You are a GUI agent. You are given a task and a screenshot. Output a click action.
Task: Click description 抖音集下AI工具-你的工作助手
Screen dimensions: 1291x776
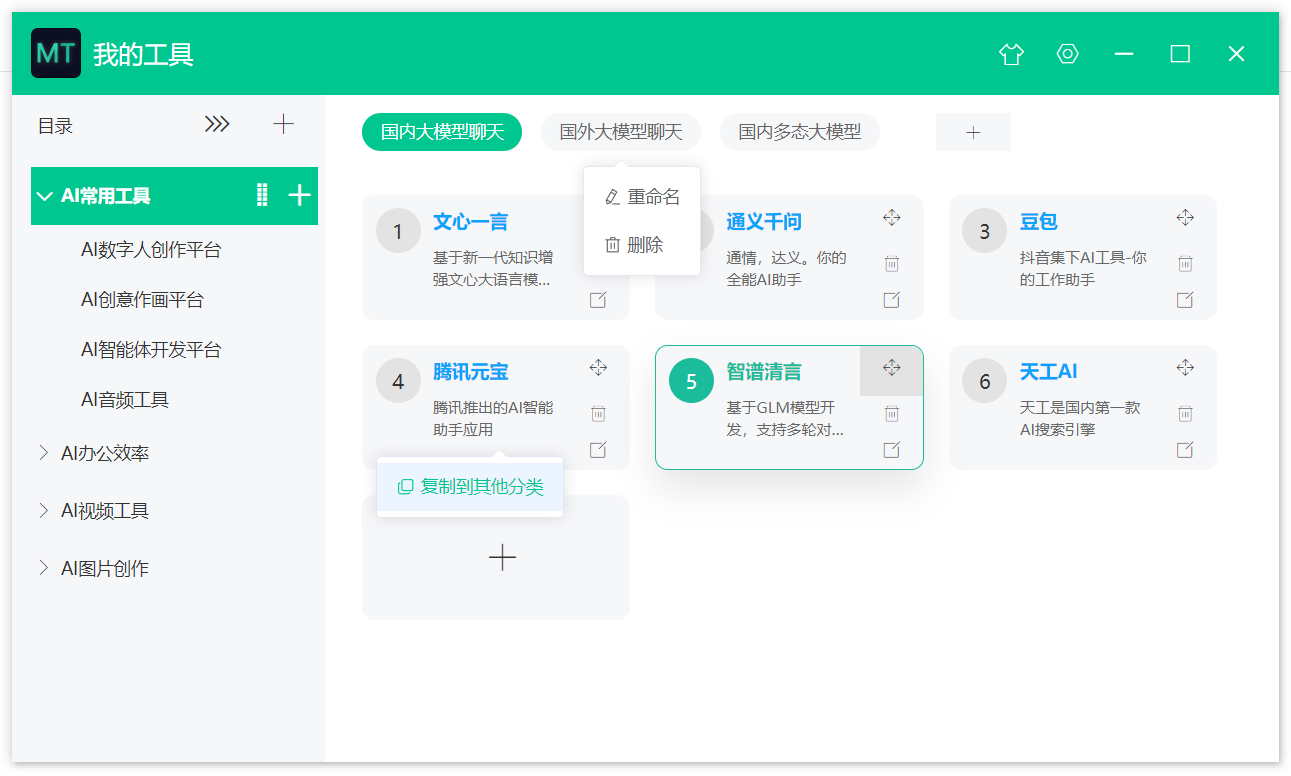coord(1083,268)
